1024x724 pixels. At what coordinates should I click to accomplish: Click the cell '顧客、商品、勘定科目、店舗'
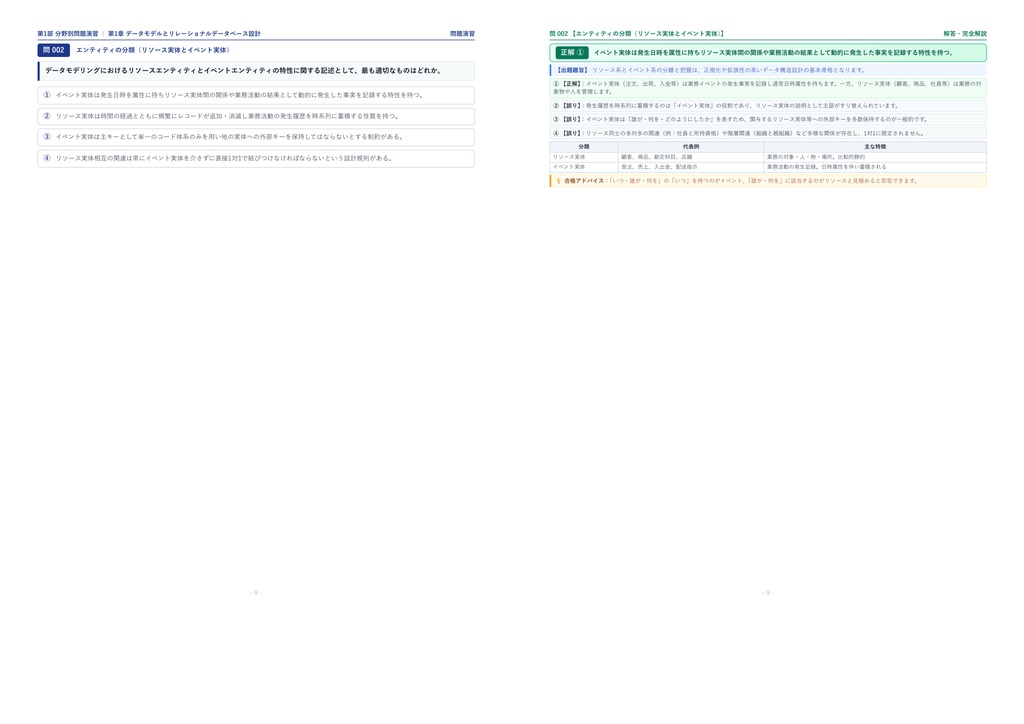coord(691,157)
